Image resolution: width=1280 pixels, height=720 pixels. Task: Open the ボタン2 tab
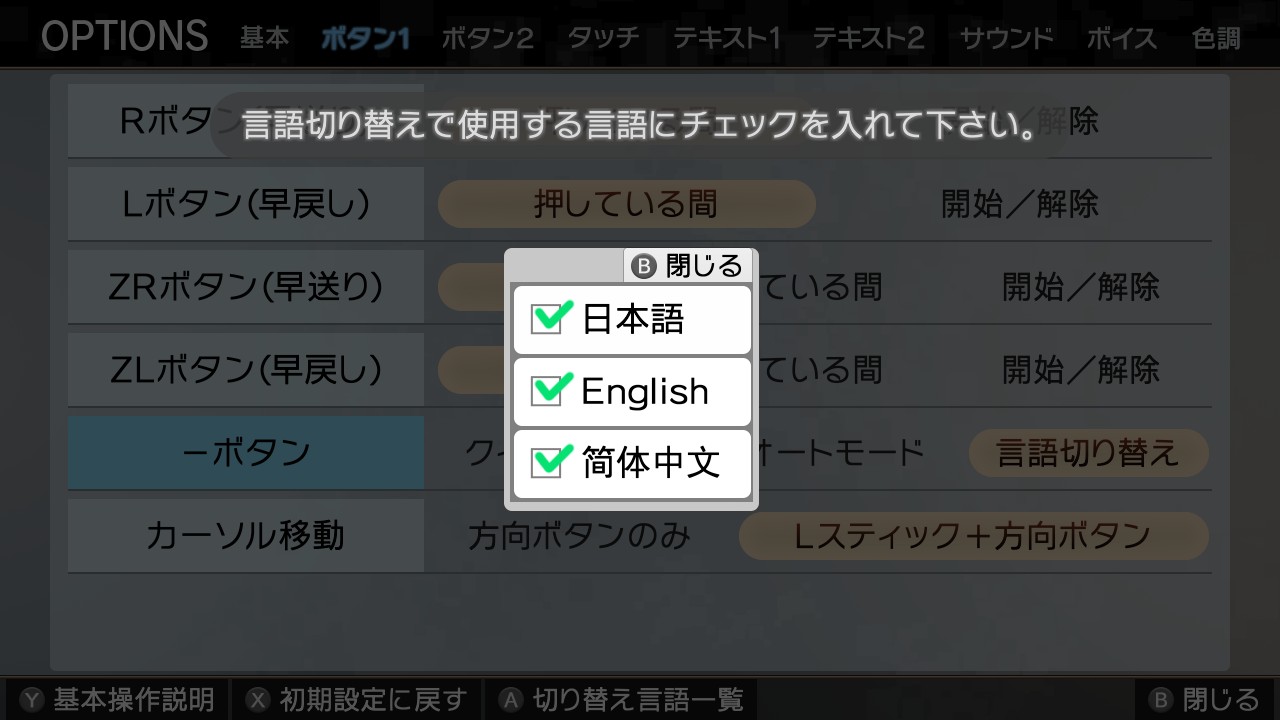pyautogui.click(x=487, y=38)
